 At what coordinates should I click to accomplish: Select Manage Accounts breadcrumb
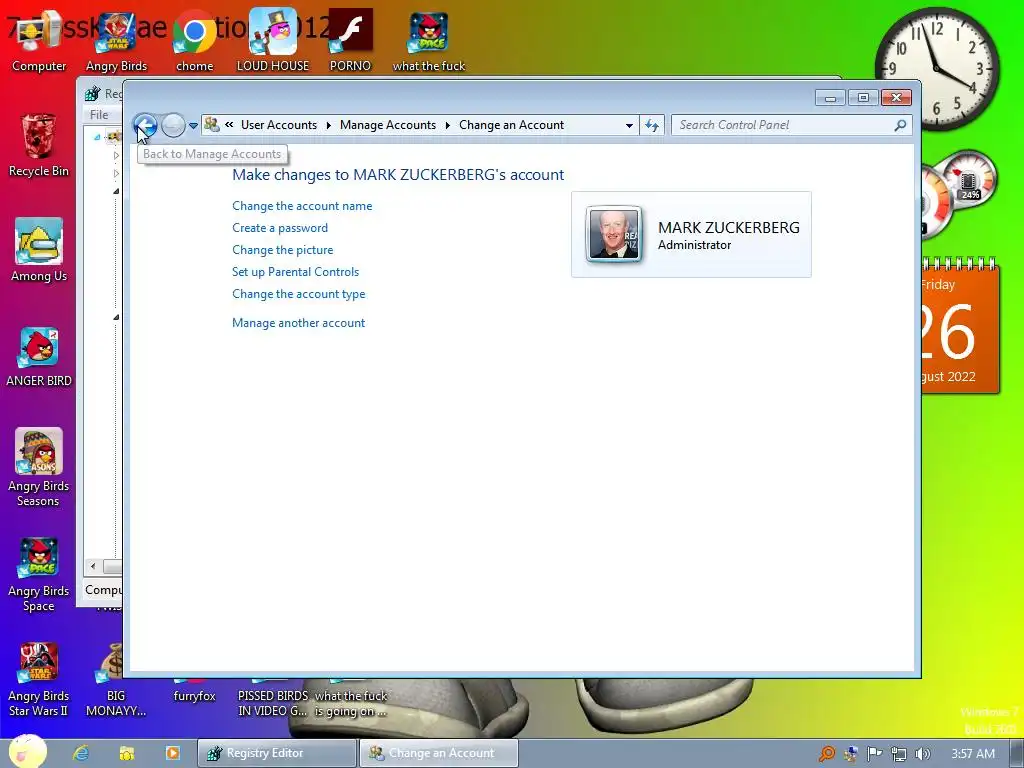coord(388,125)
